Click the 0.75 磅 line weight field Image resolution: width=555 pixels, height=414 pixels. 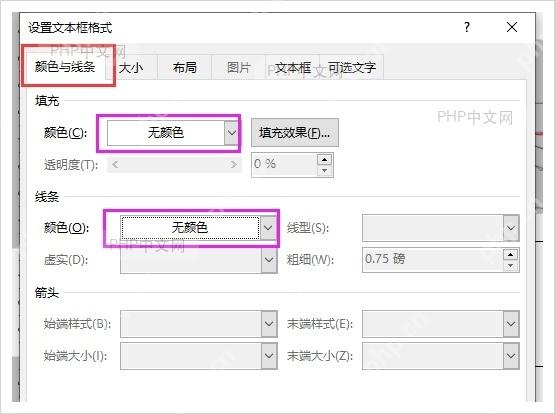coord(433,260)
